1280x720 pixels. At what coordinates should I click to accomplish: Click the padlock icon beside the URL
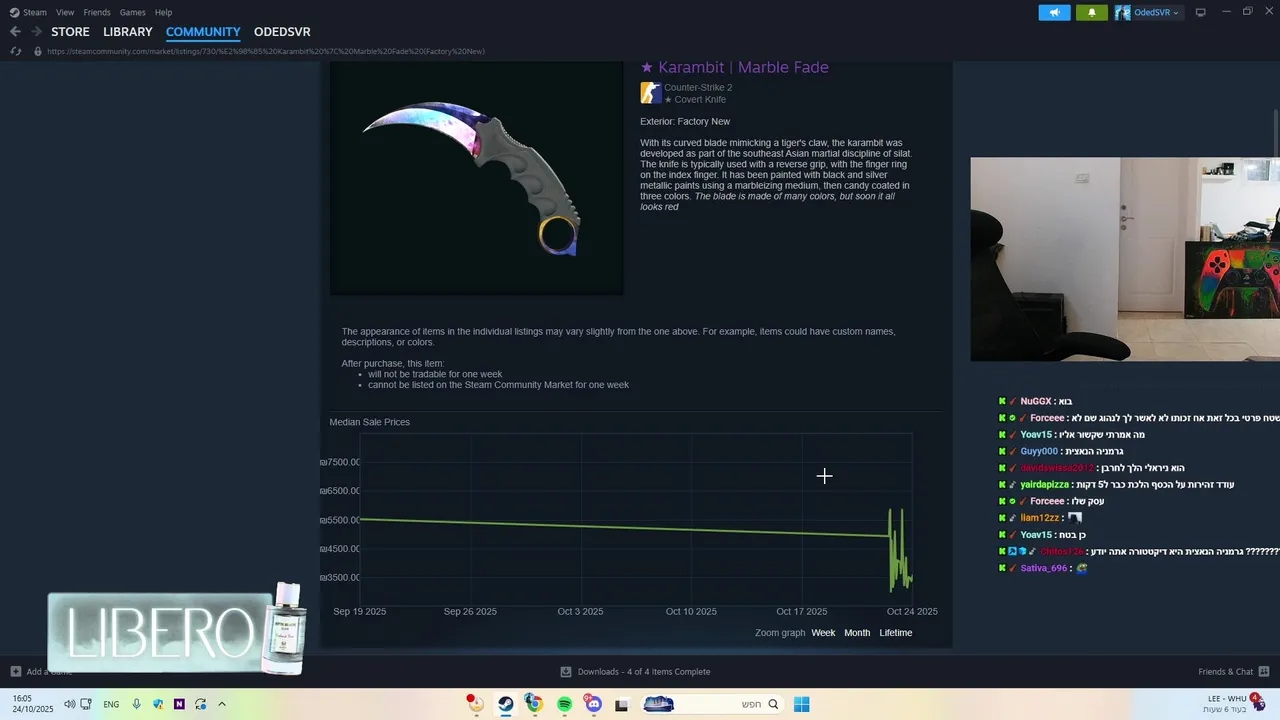(38, 51)
